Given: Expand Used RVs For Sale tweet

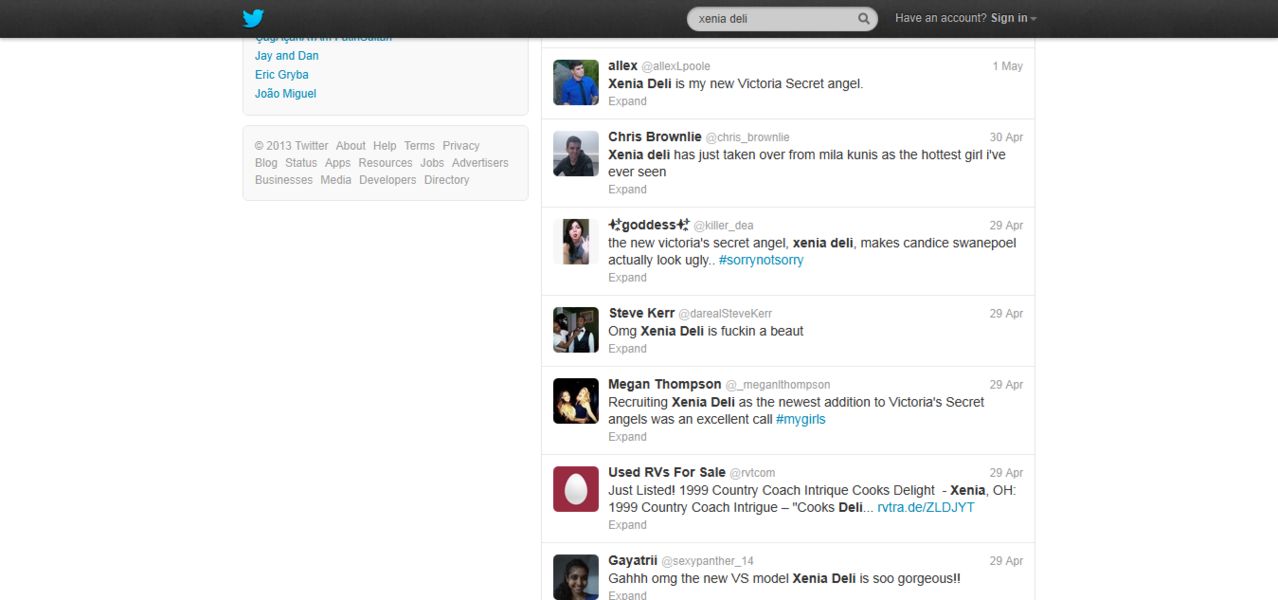Looking at the screenshot, I should [627, 524].
